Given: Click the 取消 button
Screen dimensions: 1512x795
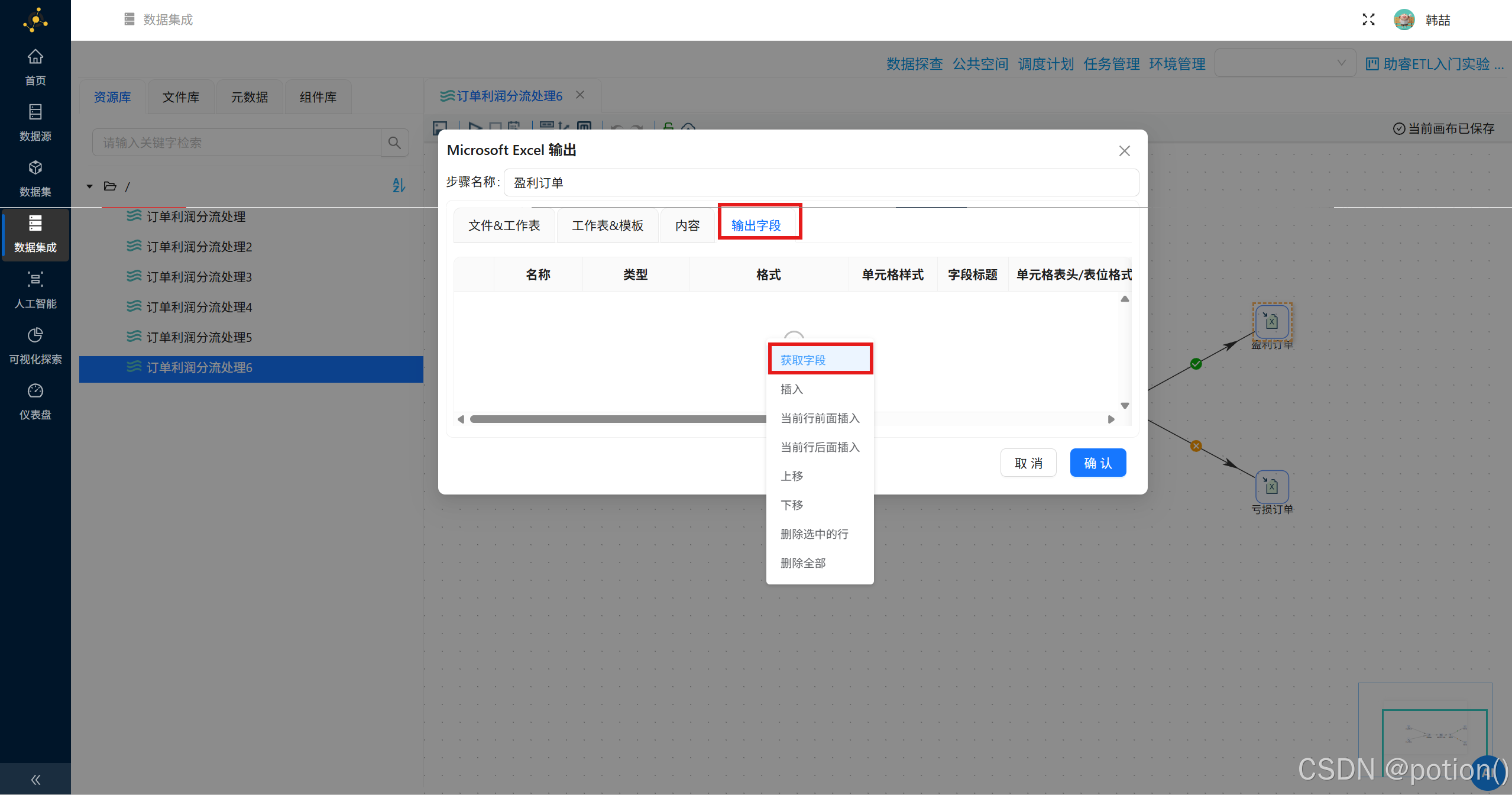Looking at the screenshot, I should coord(1028,463).
